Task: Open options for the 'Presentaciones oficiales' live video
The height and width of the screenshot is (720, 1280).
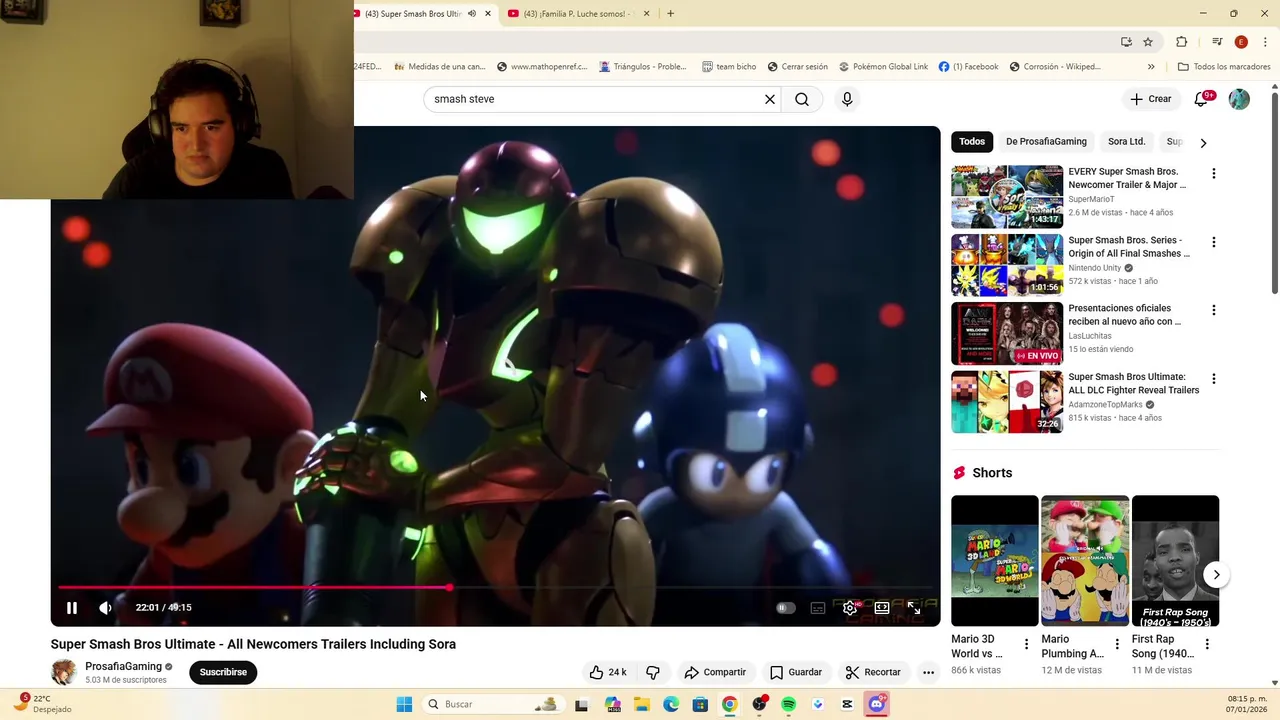Action: [x=1214, y=310]
